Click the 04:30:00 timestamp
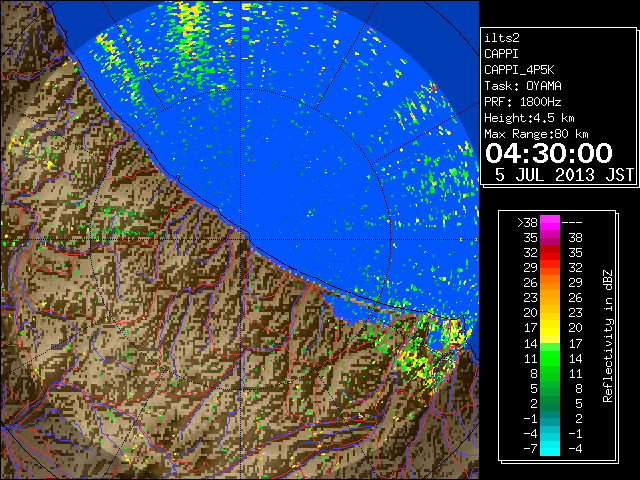The image size is (640, 480). coord(549,153)
